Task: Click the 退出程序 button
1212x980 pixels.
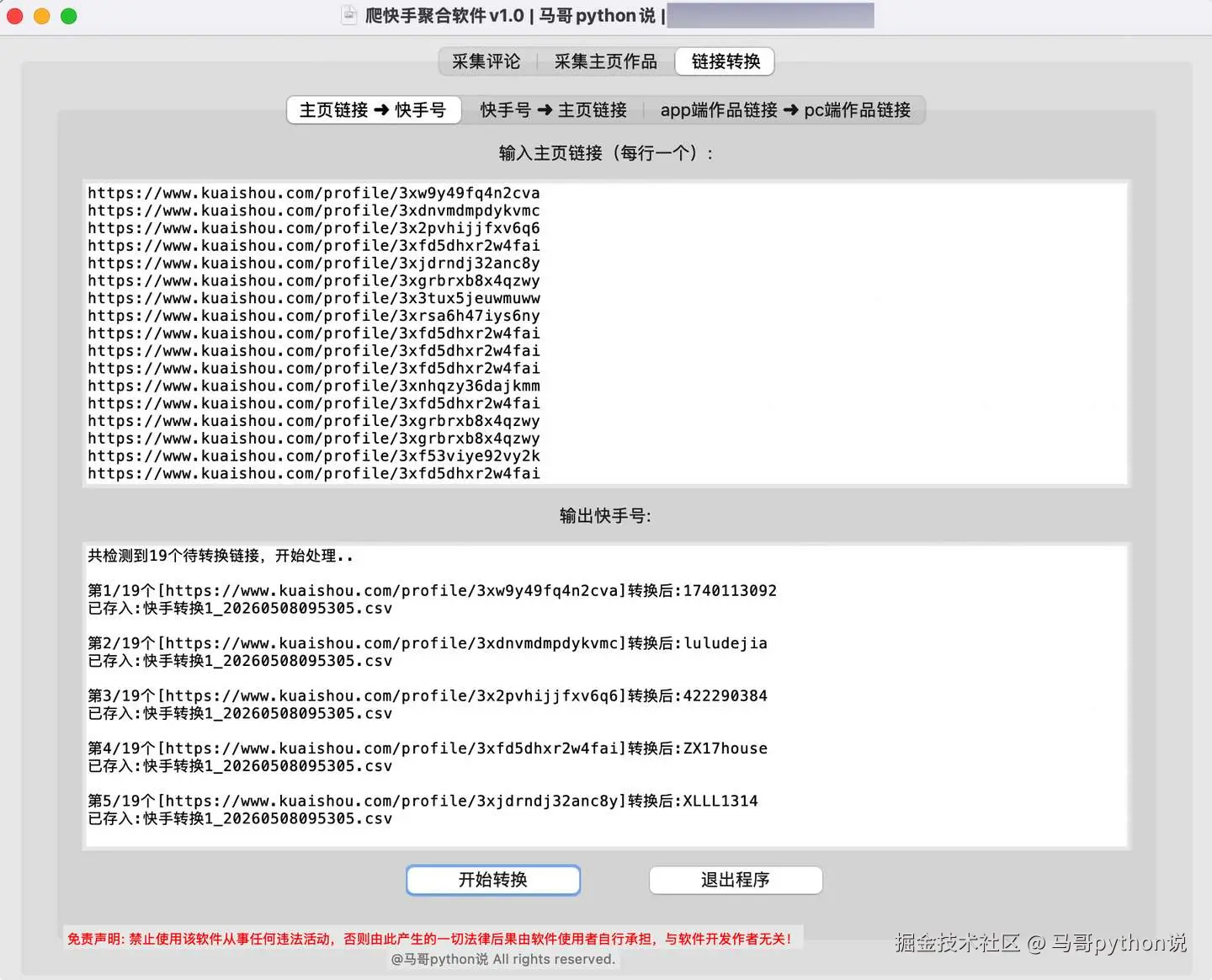Action: coord(736,880)
